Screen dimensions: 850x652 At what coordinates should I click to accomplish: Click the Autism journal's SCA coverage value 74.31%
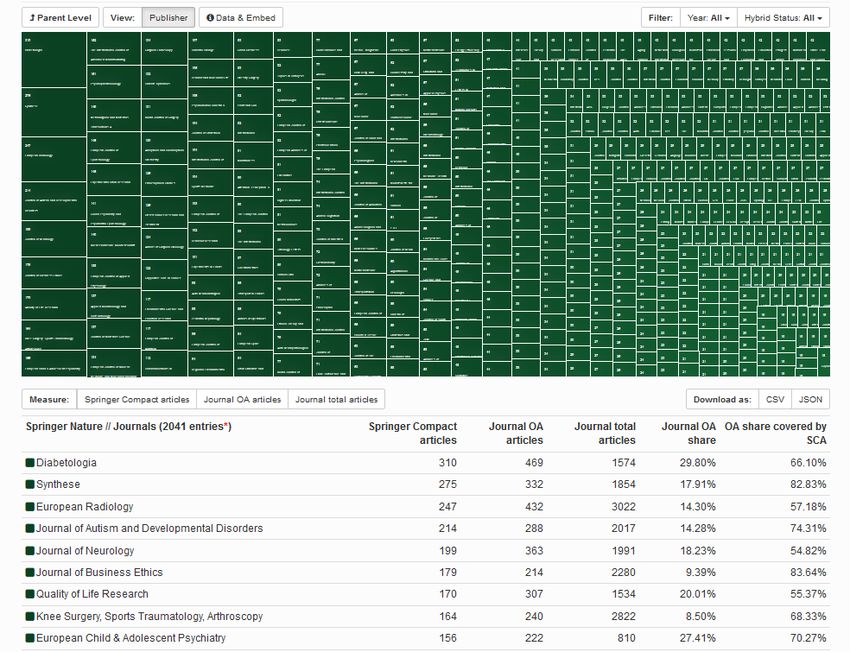808,528
